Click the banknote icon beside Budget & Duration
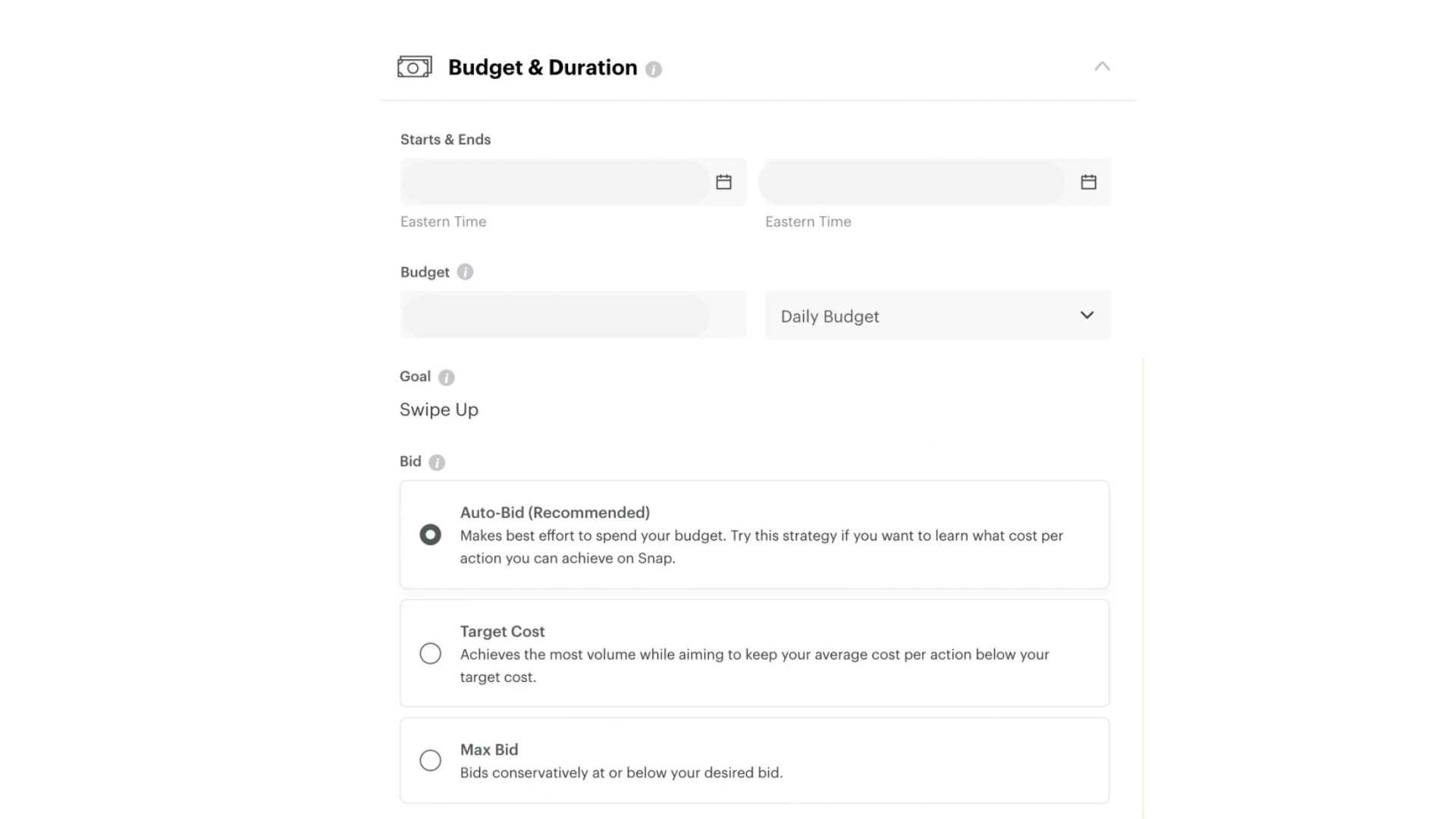The height and width of the screenshot is (819, 1456). pyautogui.click(x=414, y=67)
